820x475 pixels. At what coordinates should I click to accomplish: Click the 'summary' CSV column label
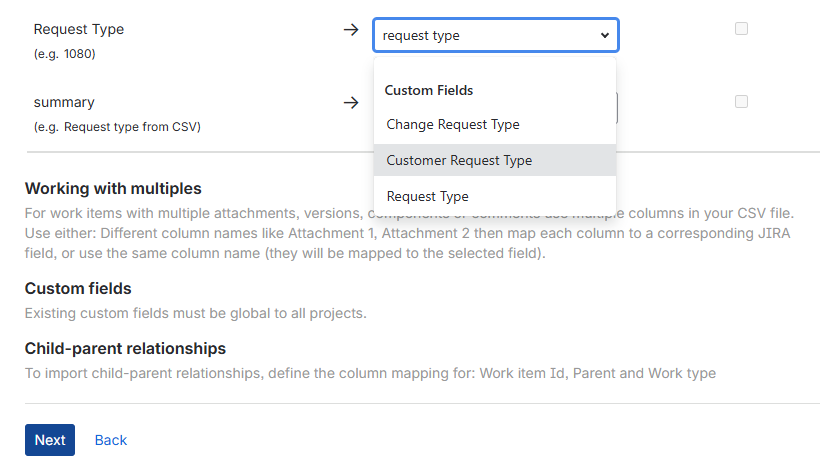64,102
